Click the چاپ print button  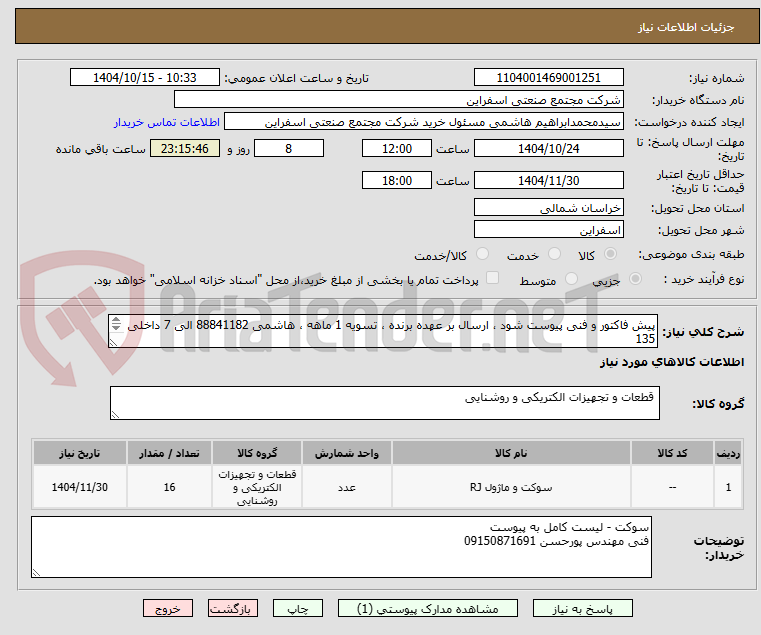point(298,608)
